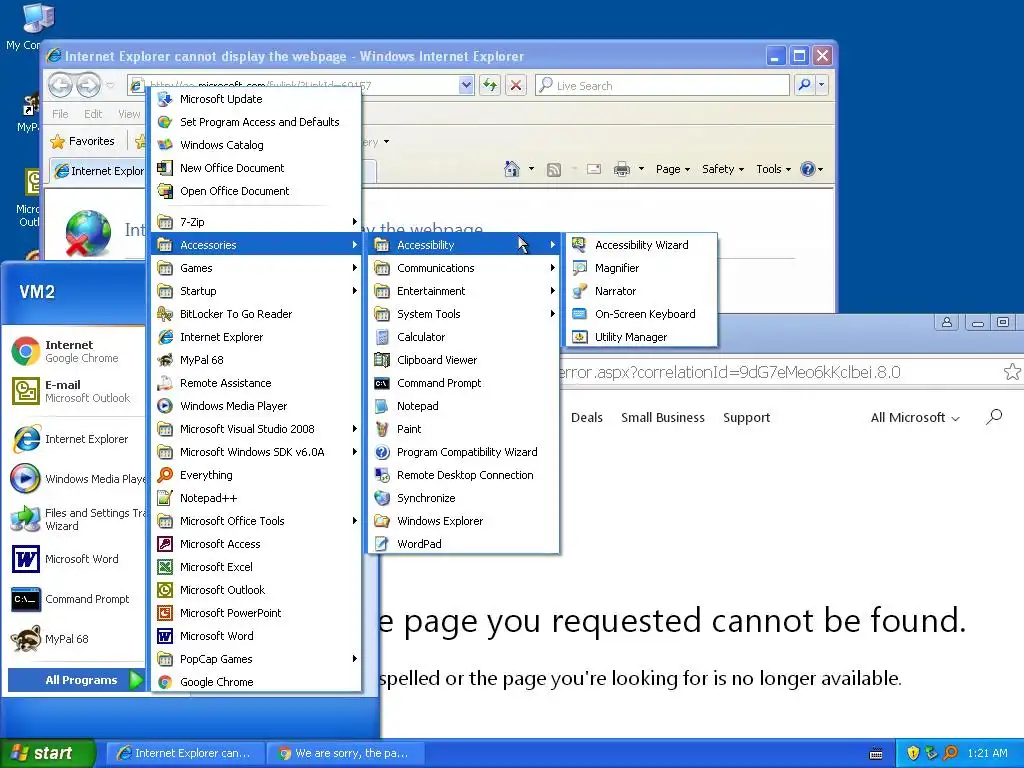The width and height of the screenshot is (1024, 768).
Task: Click the Start button
Action: pos(47,753)
